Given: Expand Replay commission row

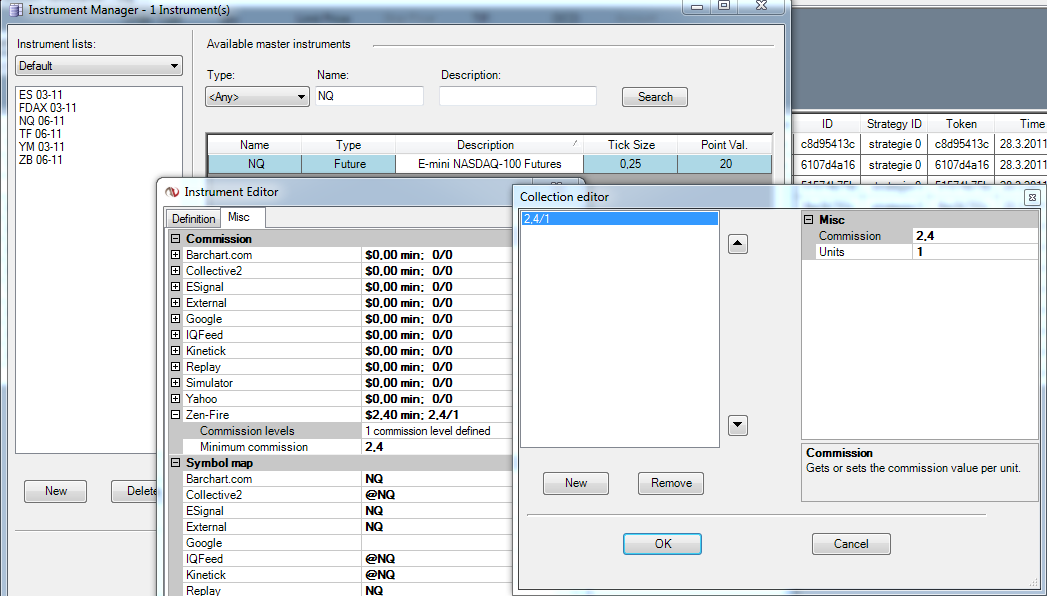Looking at the screenshot, I should tap(175, 367).
